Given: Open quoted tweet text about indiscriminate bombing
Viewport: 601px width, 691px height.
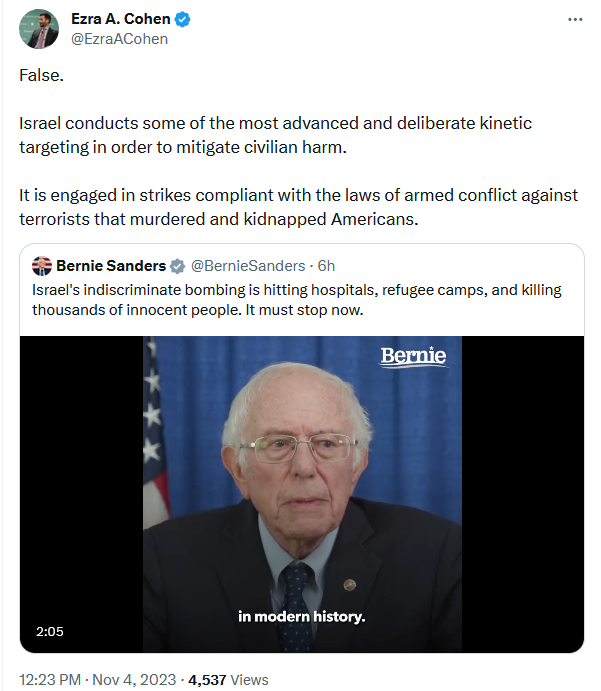Looking at the screenshot, I should tap(297, 300).
